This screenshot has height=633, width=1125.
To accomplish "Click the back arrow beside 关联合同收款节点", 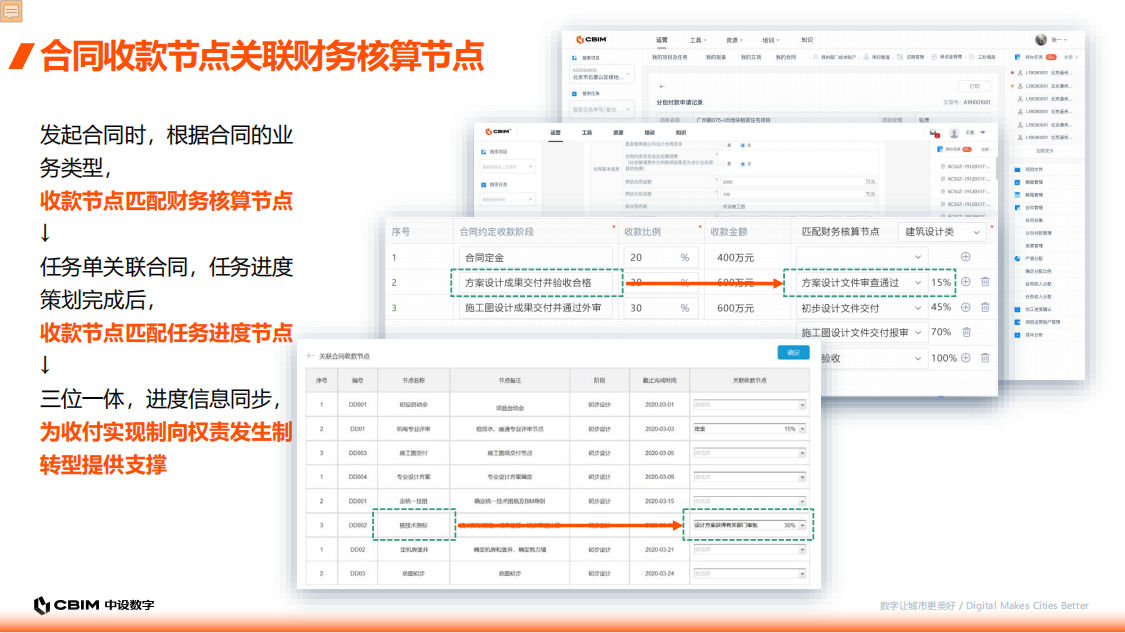I will click(310, 356).
